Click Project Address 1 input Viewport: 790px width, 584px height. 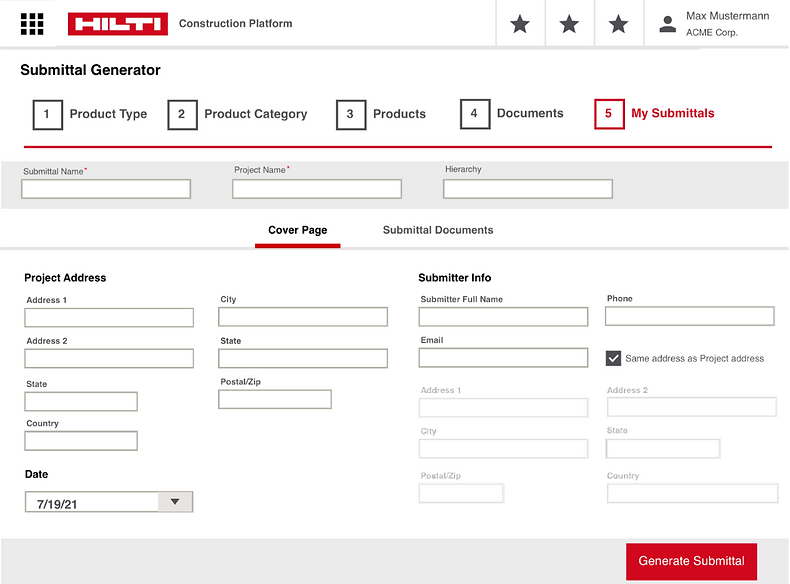(109, 317)
